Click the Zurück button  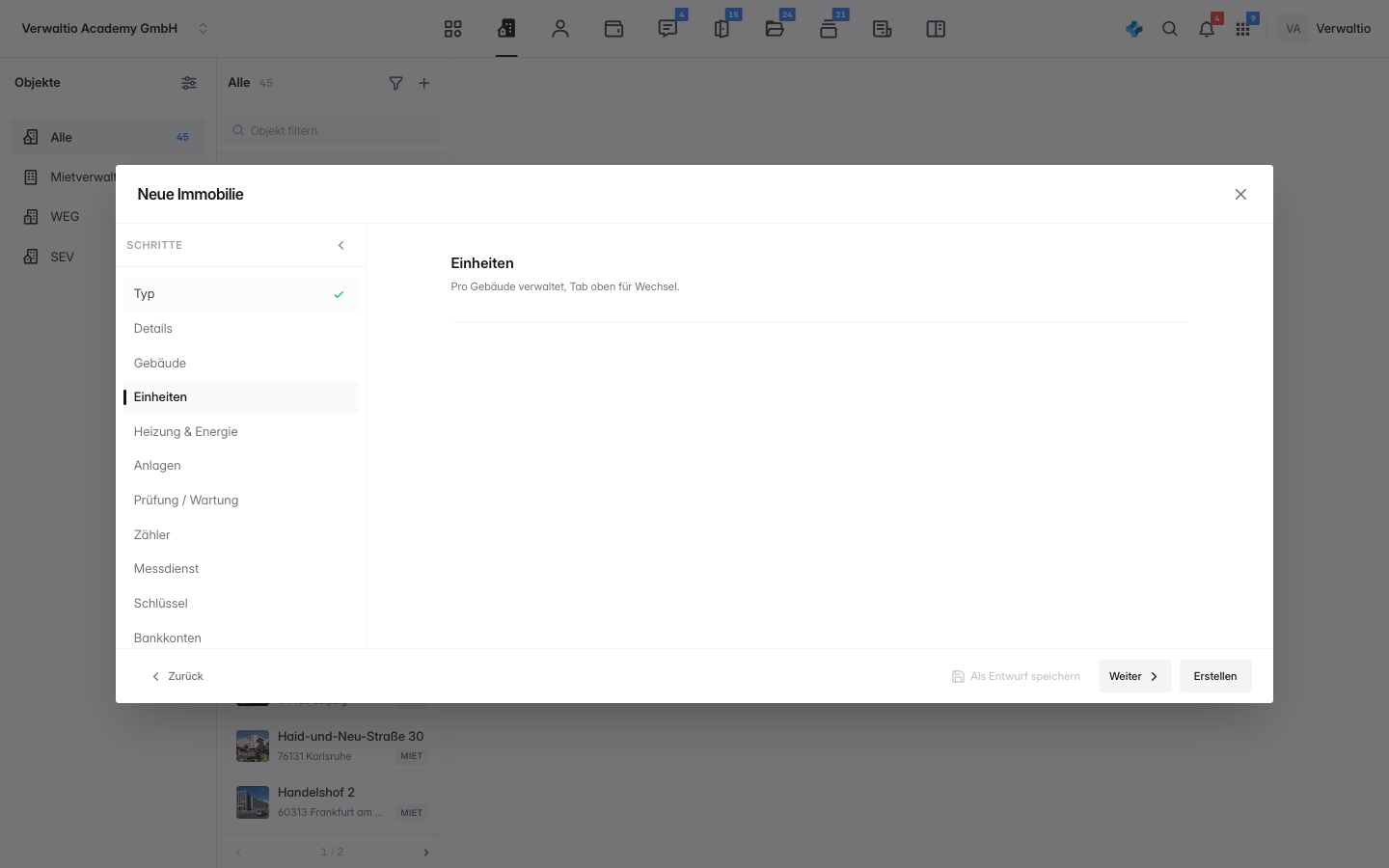tap(177, 676)
